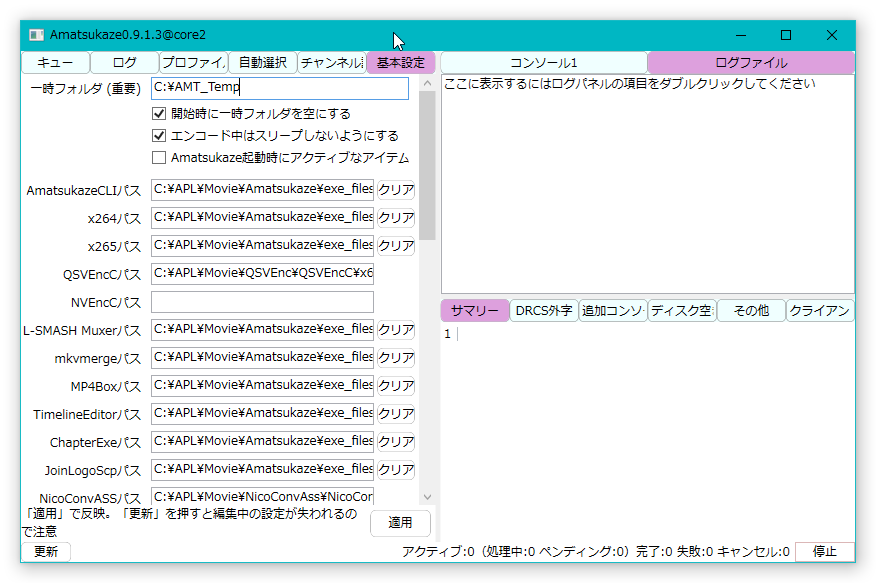Switch to the 追加コンソール tab
The width and height of the screenshot is (876, 583).
(613, 310)
